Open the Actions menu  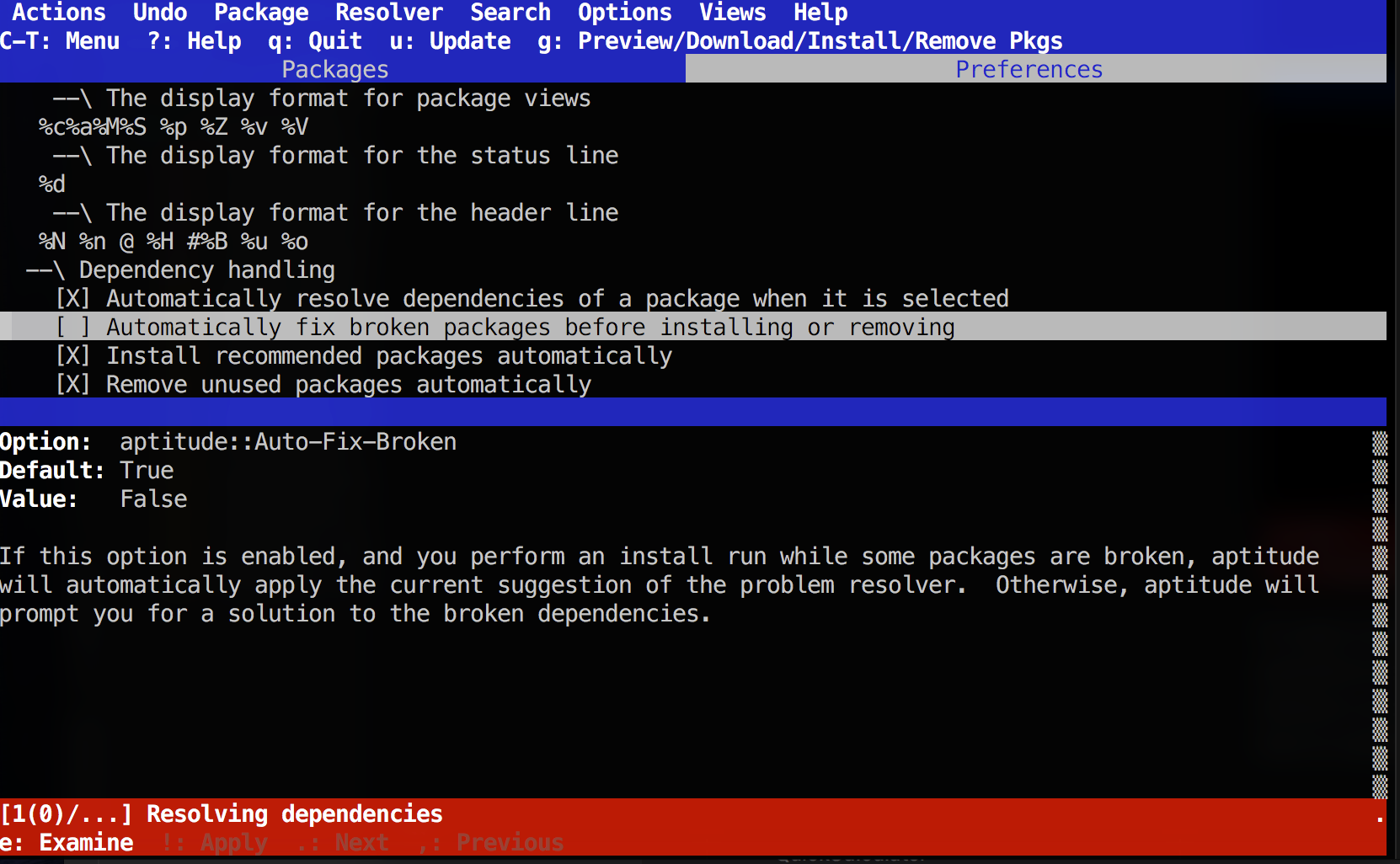pos(58,13)
